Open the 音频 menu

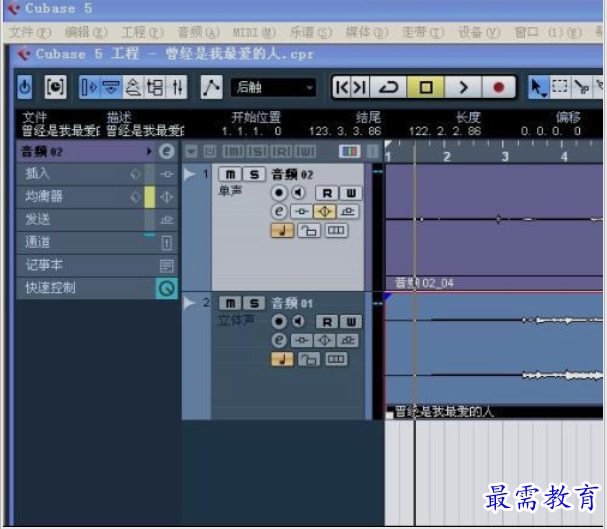(199, 32)
